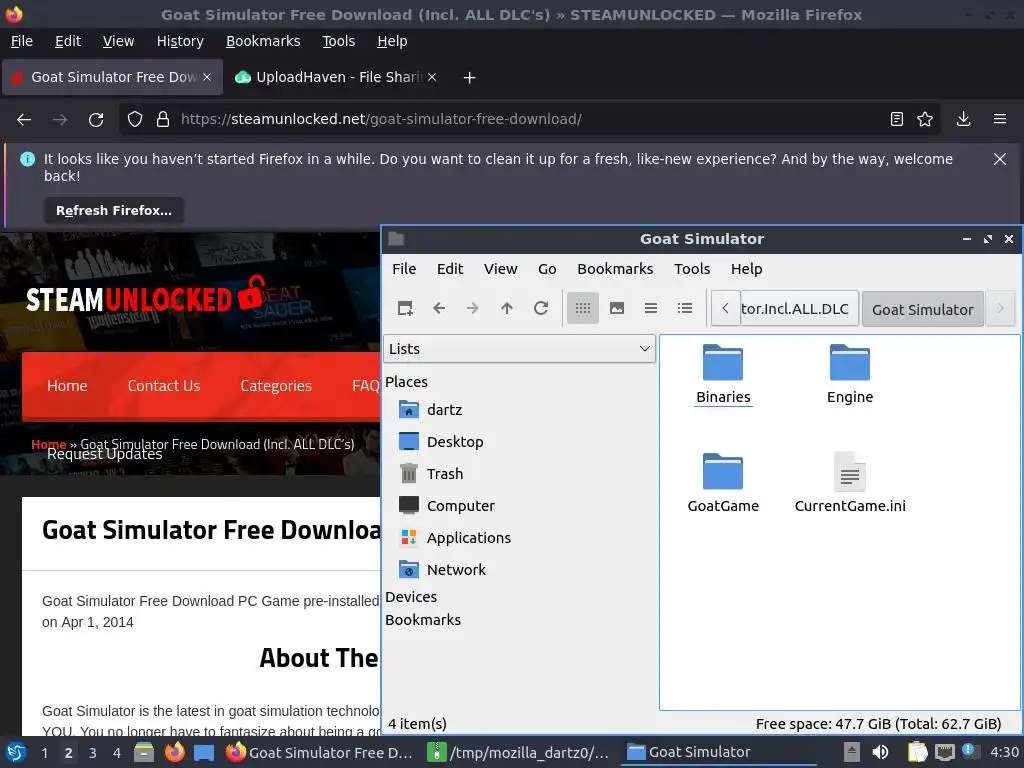1024x768 pixels.
Task: Go forward in the file manager
Action: pyautogui.click(x=473, y=308)
